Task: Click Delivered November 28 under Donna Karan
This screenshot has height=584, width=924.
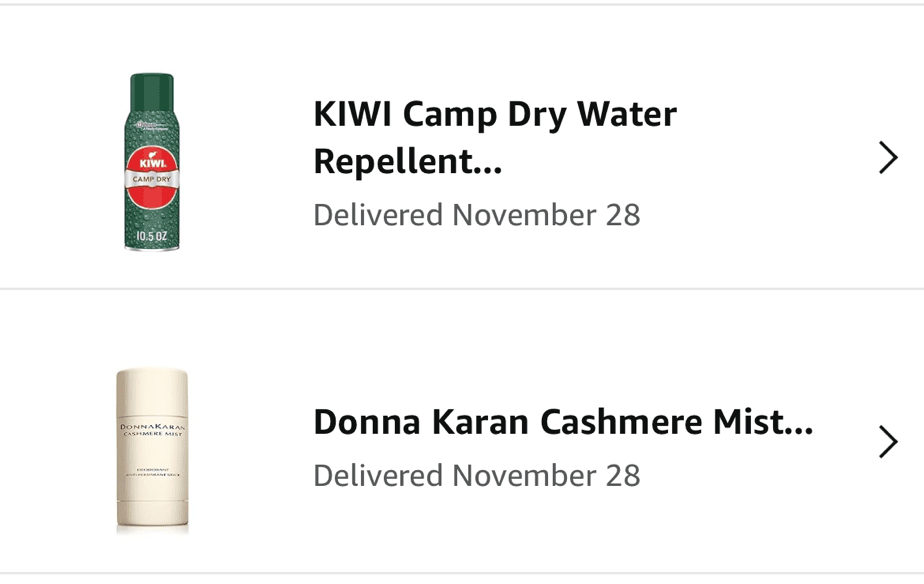Action: coord(476,474)
